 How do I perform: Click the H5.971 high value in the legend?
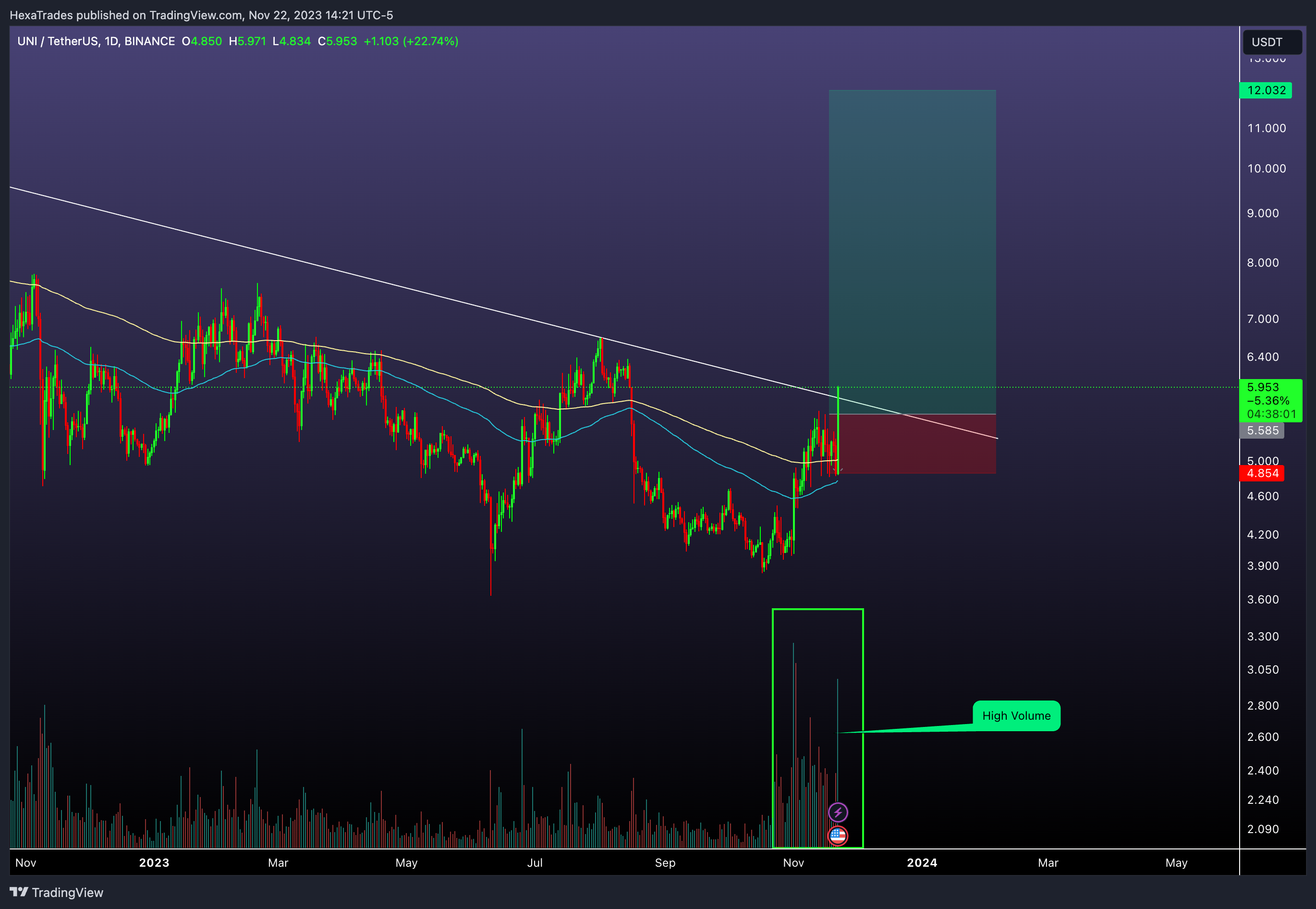247,41
